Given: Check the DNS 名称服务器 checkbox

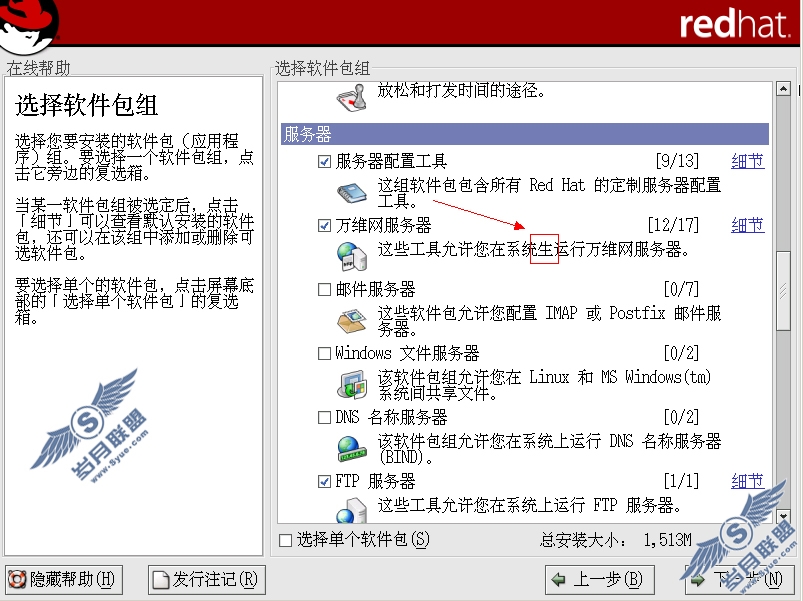Looking at the screenshot, I should click(324, 418).
